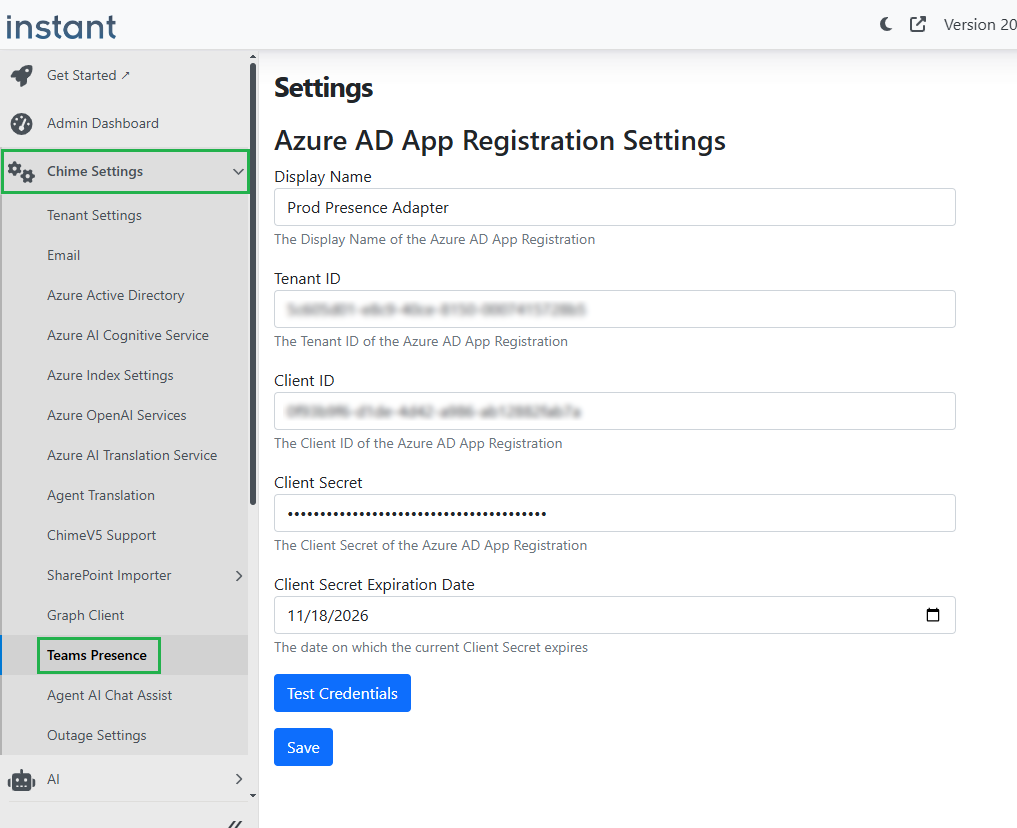Click the rocket icon next to Get Started
This screenshot has width=1017, height=828.
(22, 76)
